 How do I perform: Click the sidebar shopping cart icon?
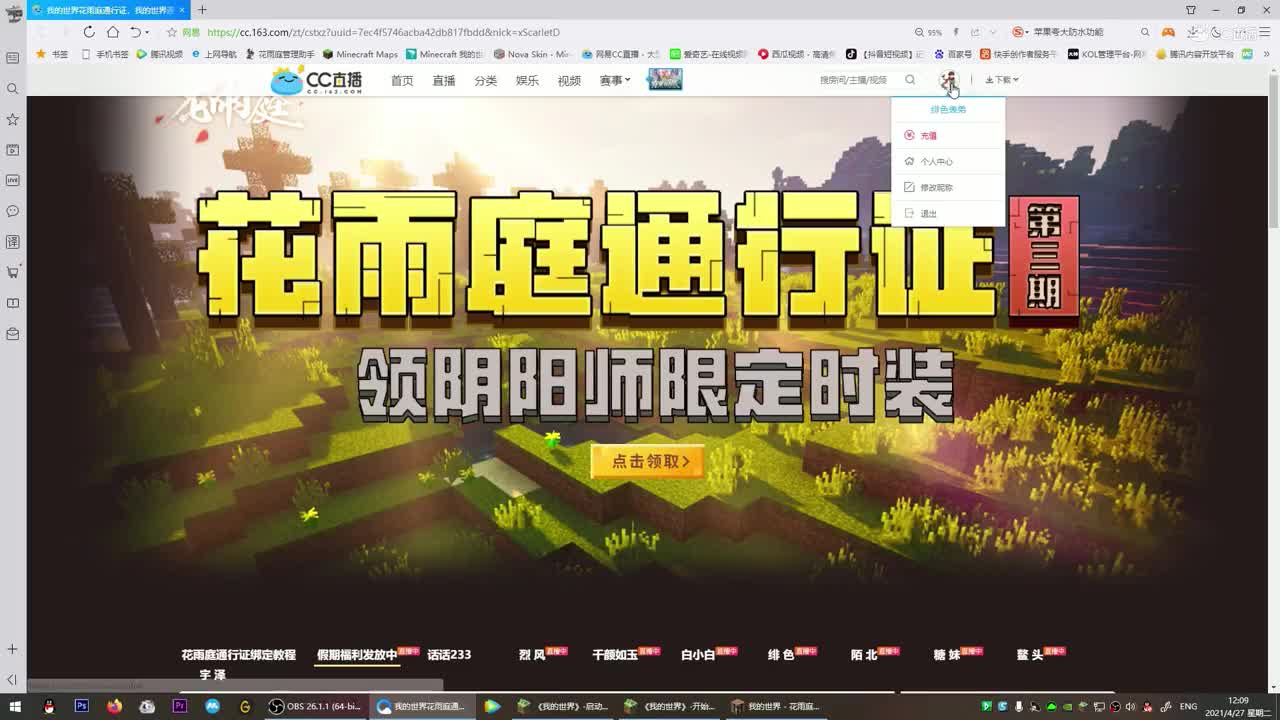pos(13,272)
